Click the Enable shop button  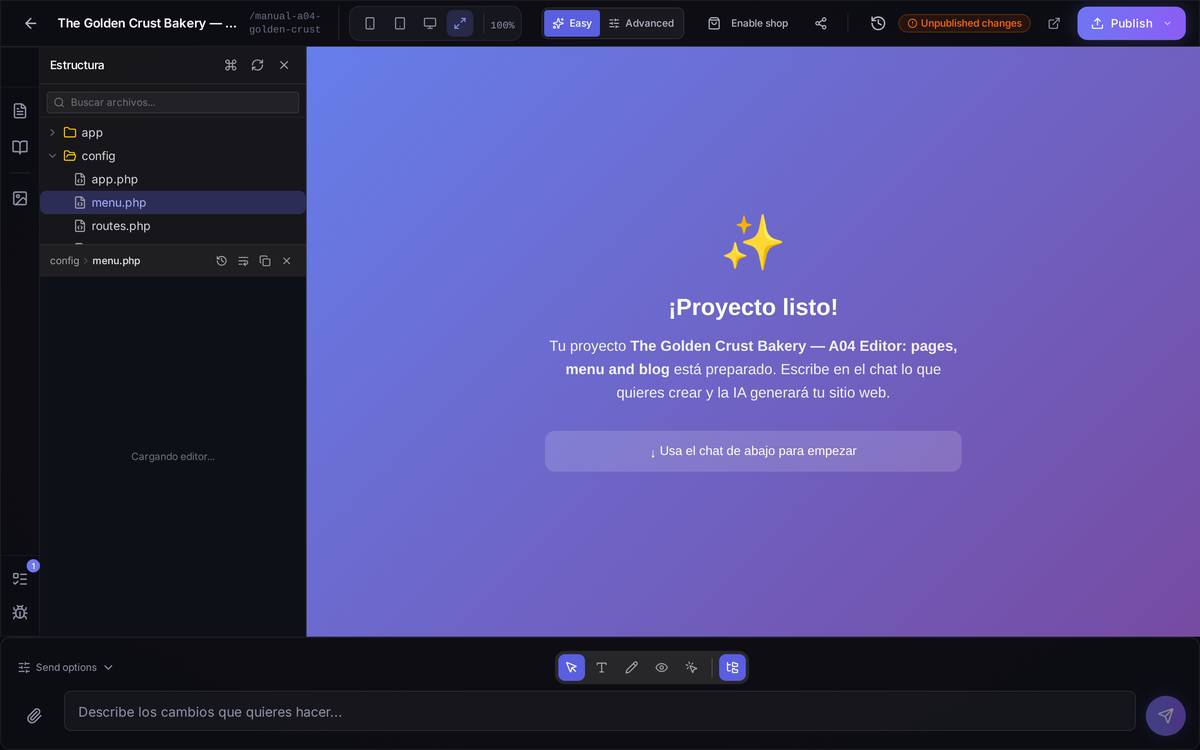pos(748,23)
